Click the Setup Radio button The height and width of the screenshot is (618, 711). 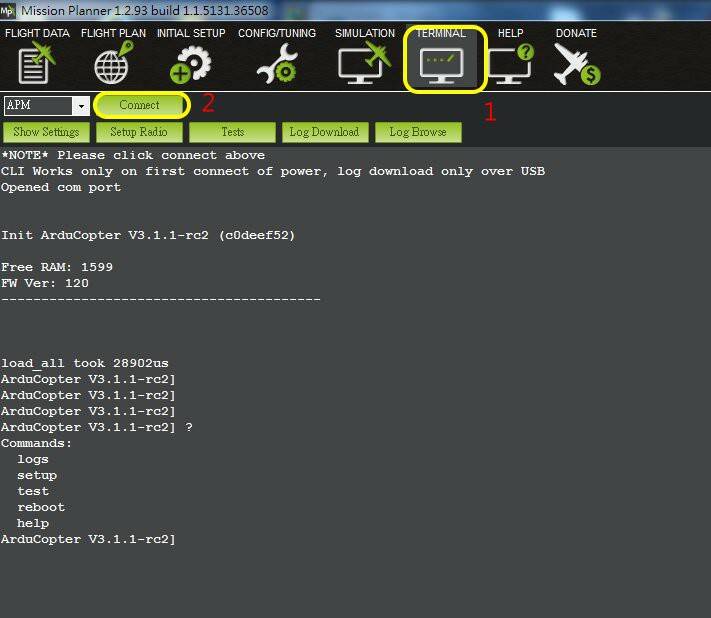pyautogui.click(x=139, y=132)
